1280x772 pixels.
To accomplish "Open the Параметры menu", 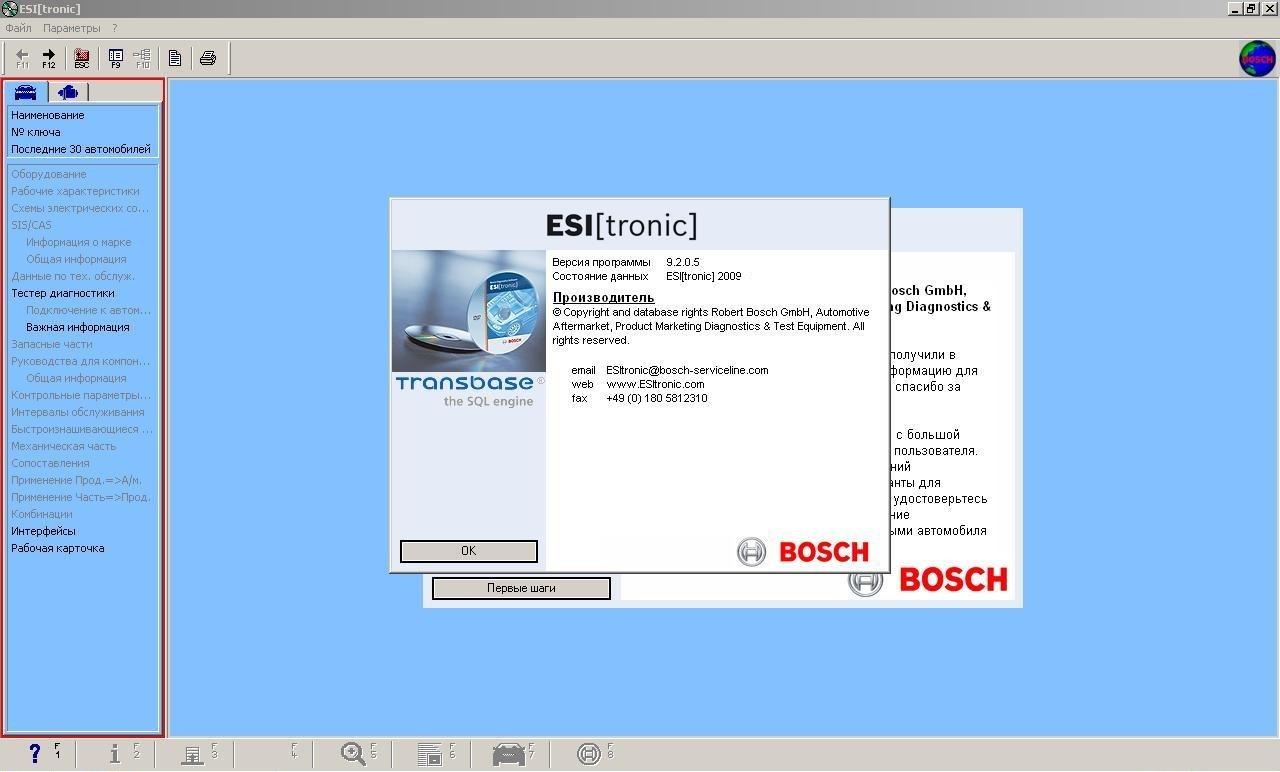I will 72,28.
